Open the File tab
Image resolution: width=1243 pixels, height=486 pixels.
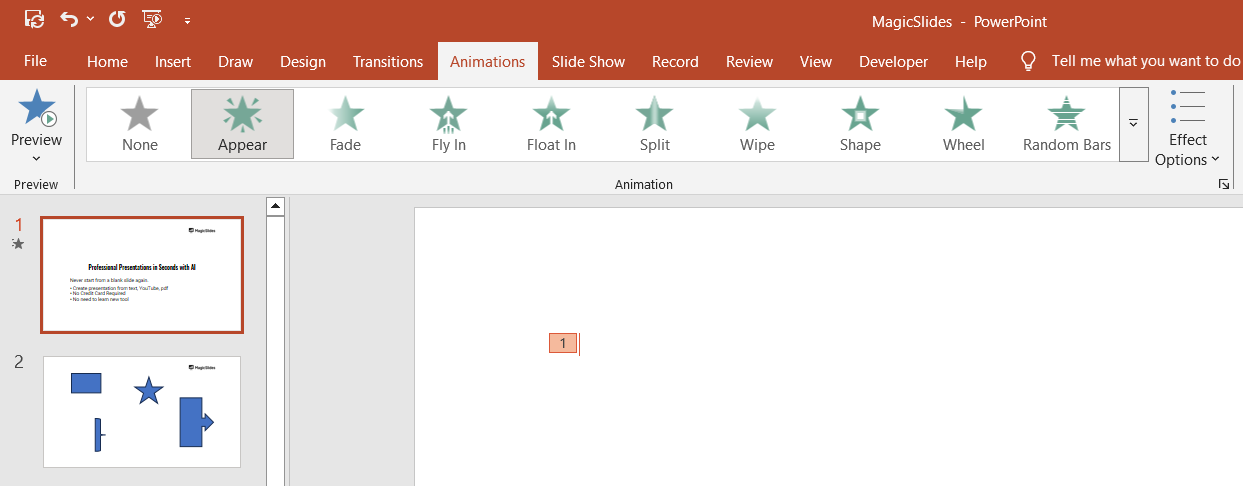[x=35, y=61]
